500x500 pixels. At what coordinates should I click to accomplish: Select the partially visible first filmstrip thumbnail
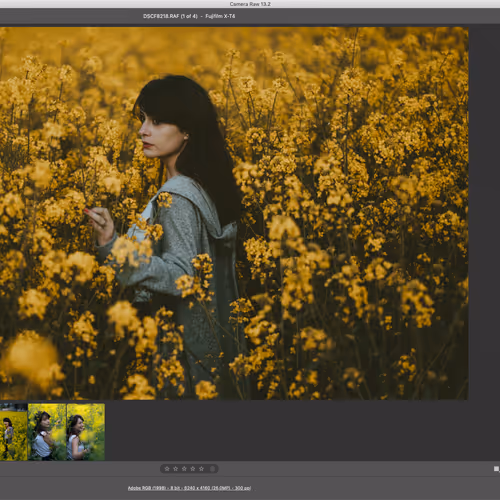tap(13, 432)
